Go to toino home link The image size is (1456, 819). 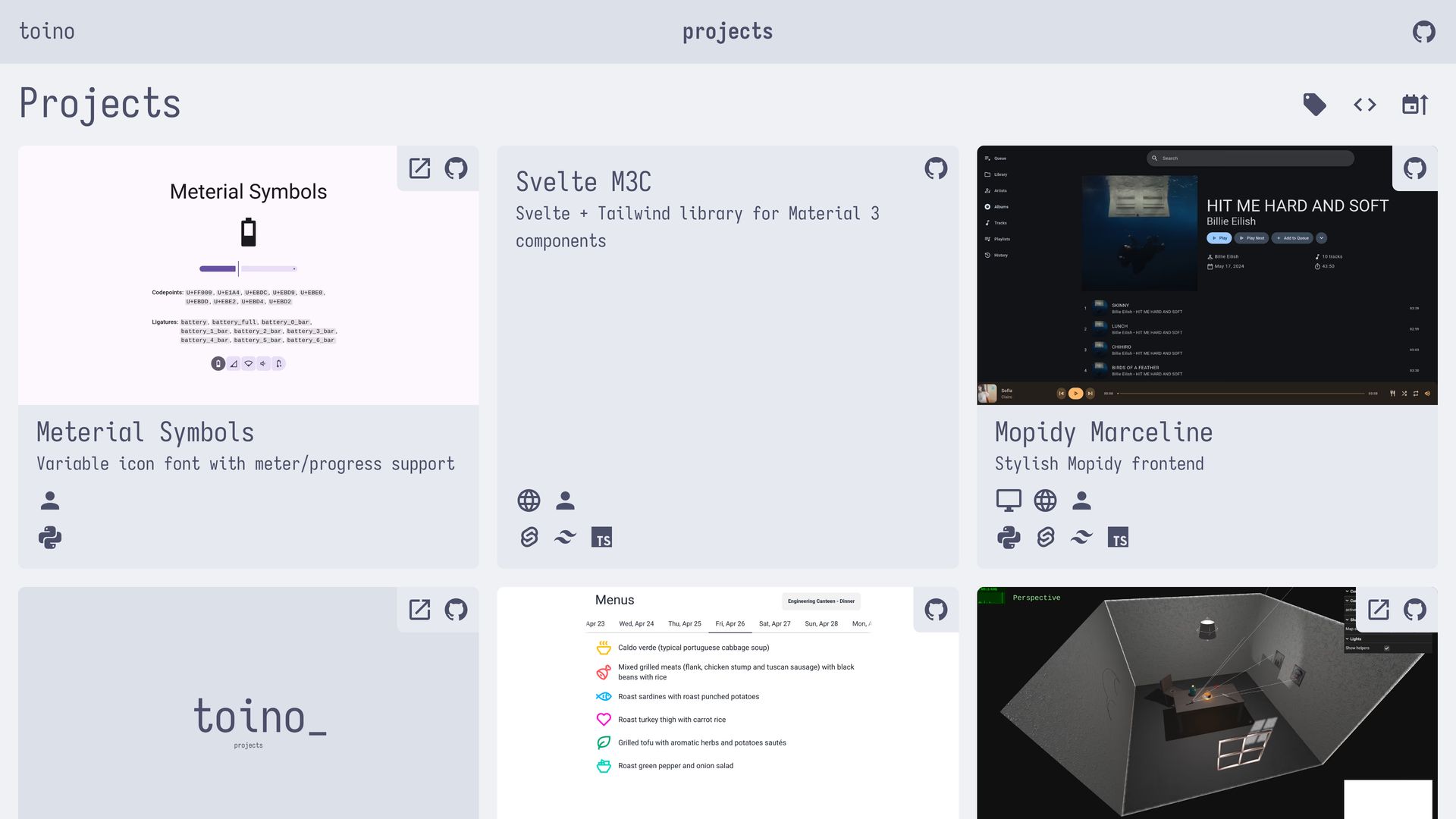[47, 32]
